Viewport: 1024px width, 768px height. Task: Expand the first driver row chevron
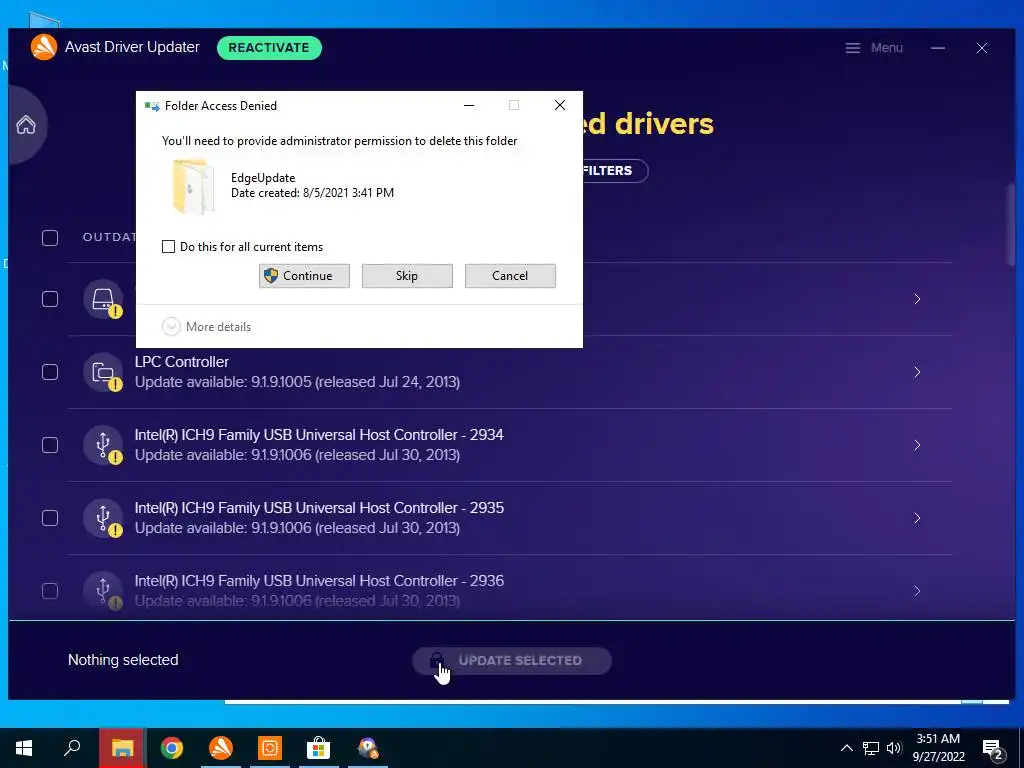coord(917,299)
